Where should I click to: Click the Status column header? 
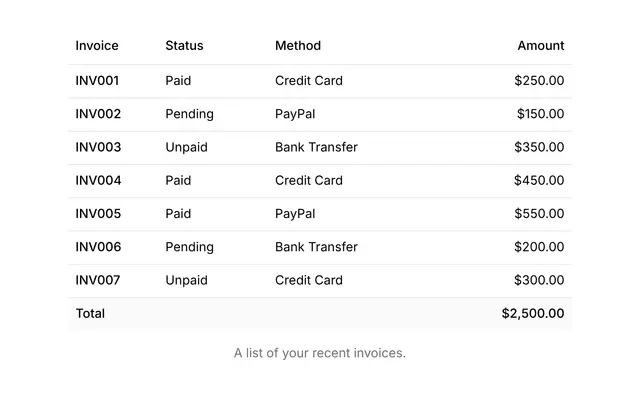[184, 45]
